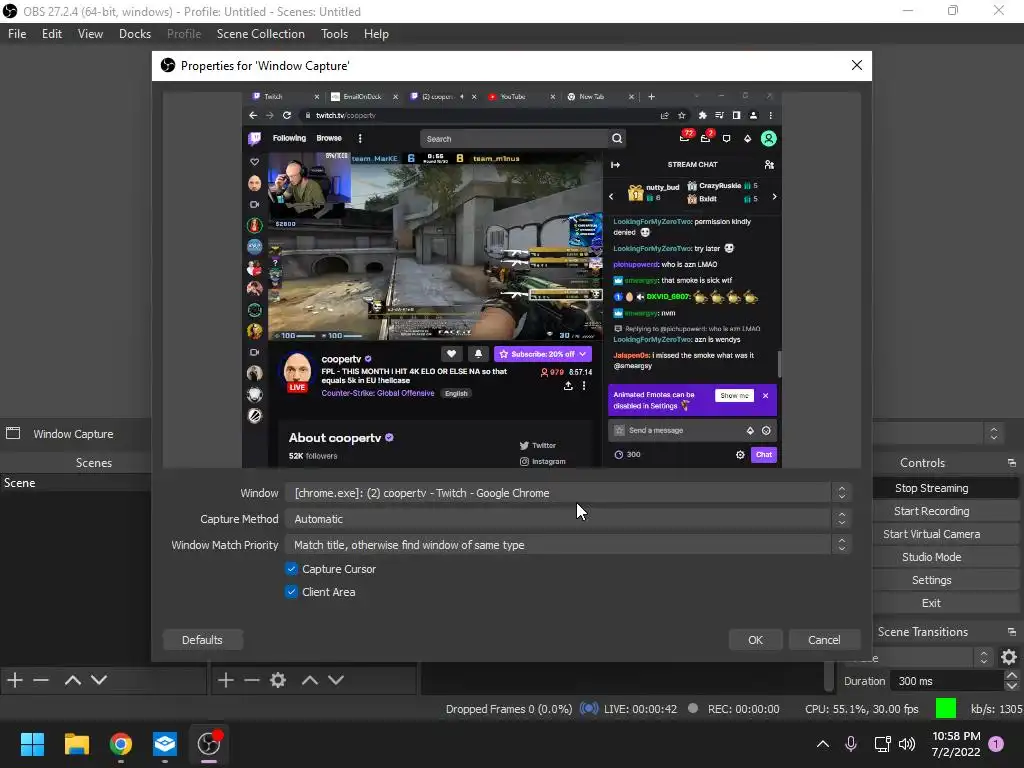
Task: Move source up with arrow icon
Action: (310, 680)
